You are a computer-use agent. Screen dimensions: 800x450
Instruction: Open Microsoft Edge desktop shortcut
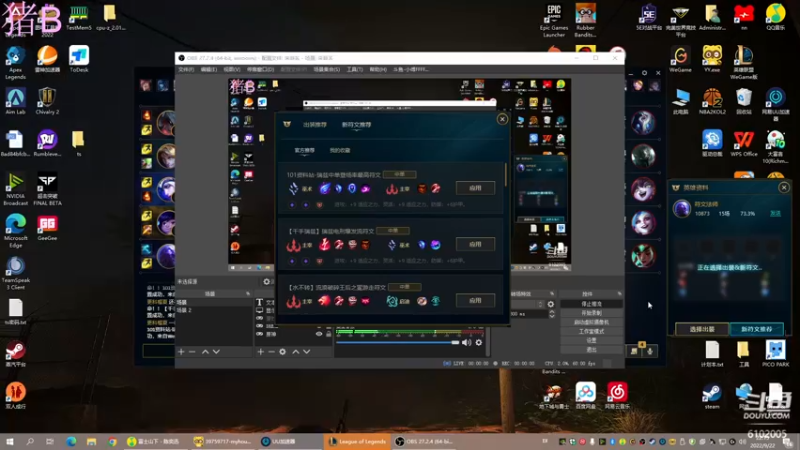coord(15,231)
